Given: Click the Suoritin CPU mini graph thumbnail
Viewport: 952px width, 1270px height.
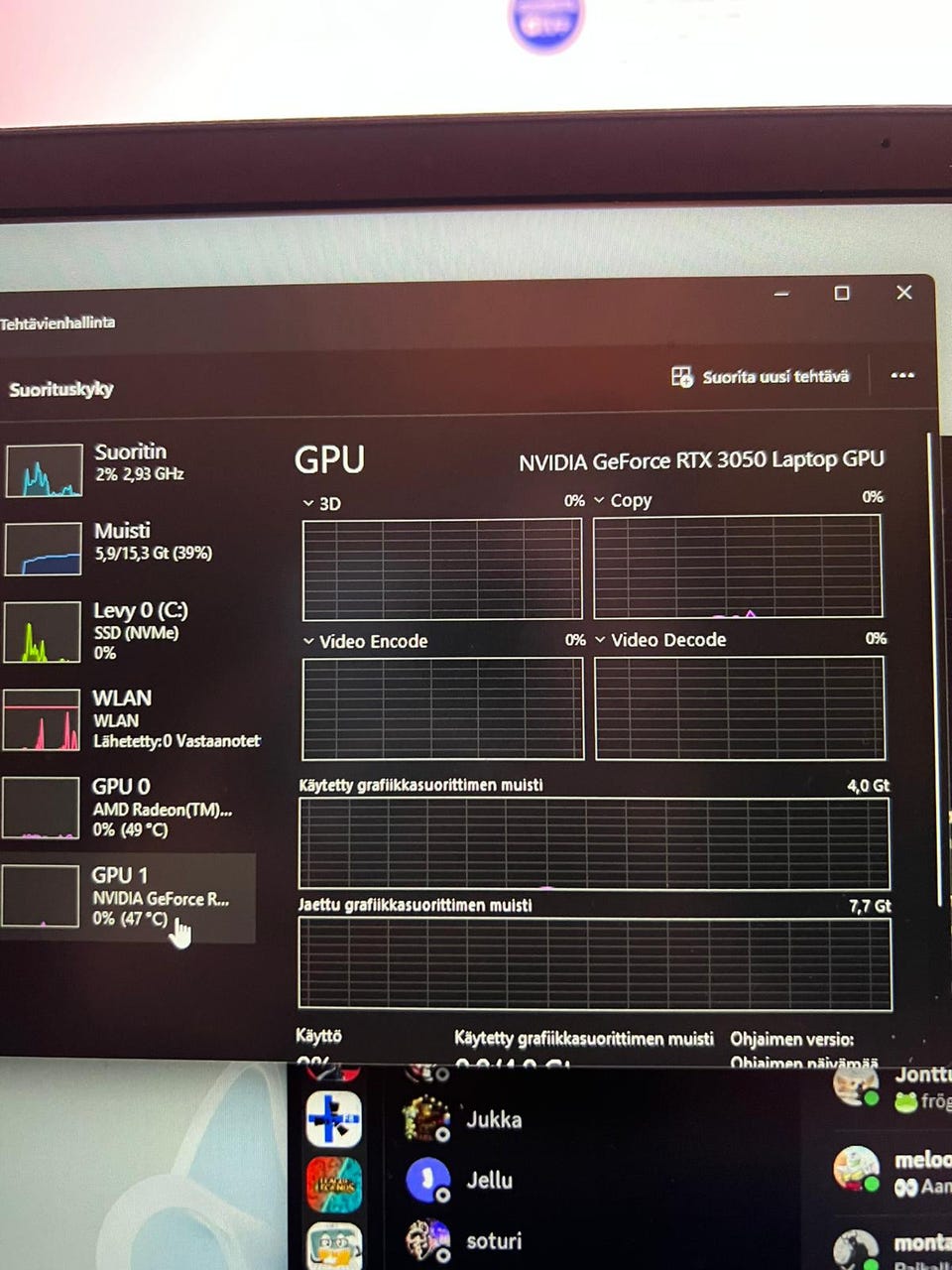Looking at the screenshot, I should tap(44, 470).
